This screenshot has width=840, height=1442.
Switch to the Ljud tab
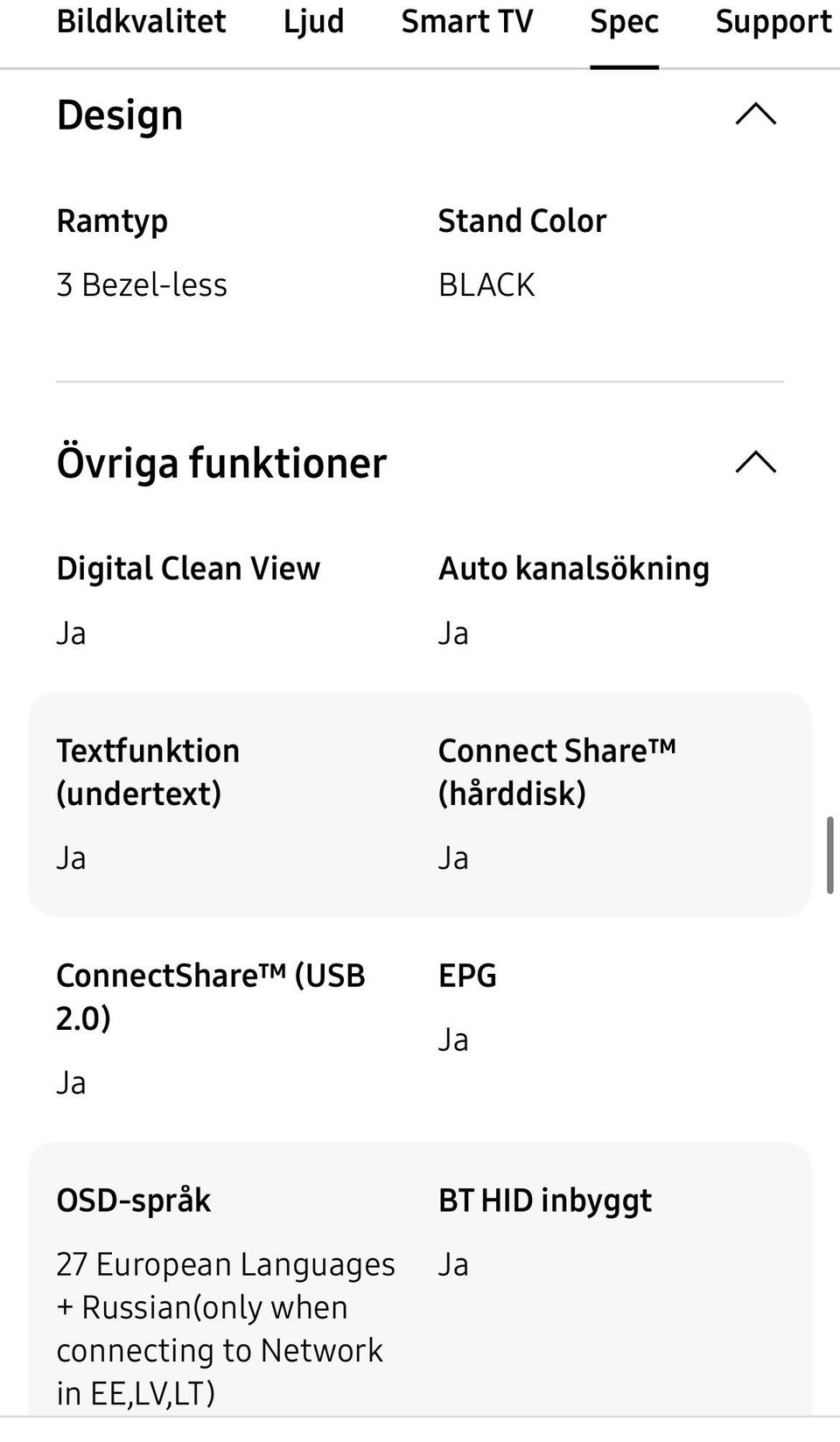(x=313, y=22)
